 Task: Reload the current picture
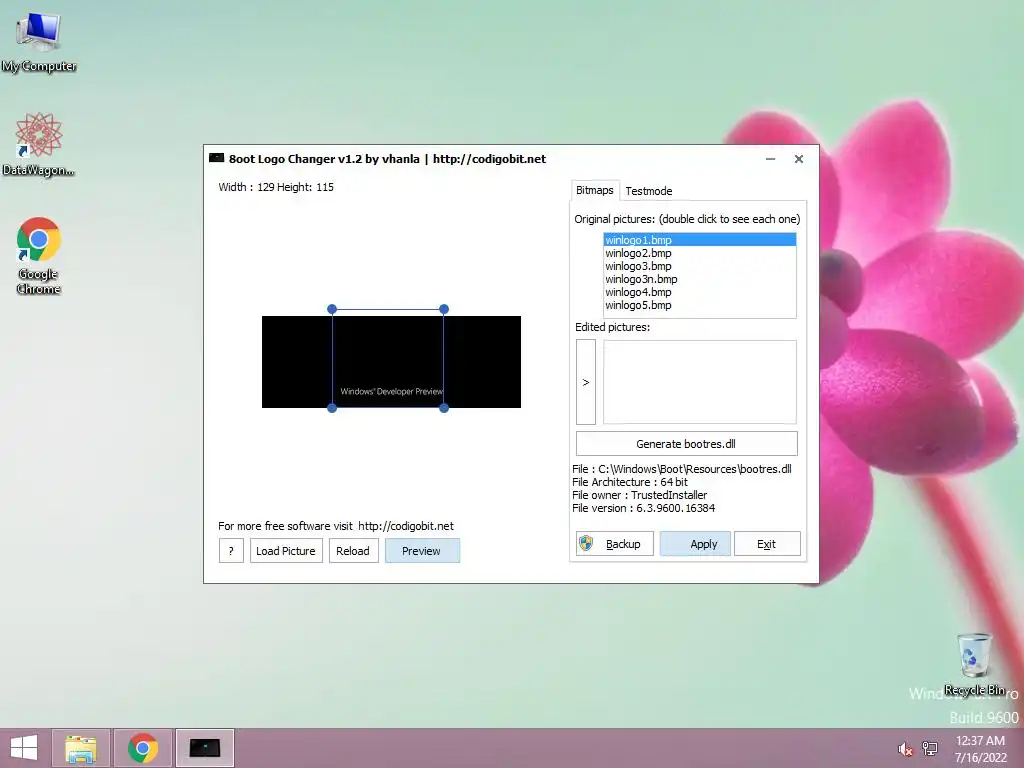tap(353, 551)
